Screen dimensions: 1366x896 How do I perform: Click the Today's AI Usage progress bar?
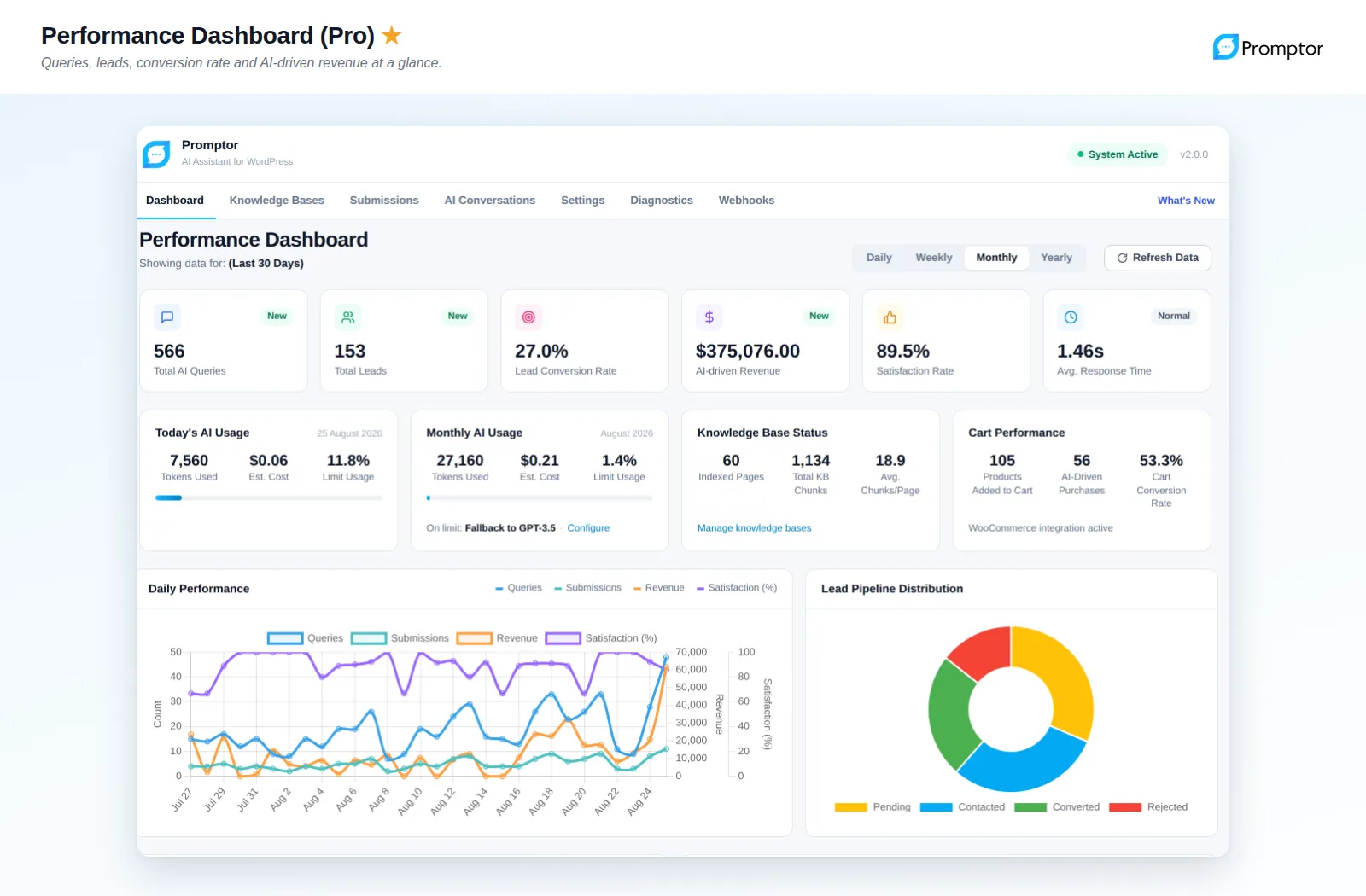[x=269, y=497]
